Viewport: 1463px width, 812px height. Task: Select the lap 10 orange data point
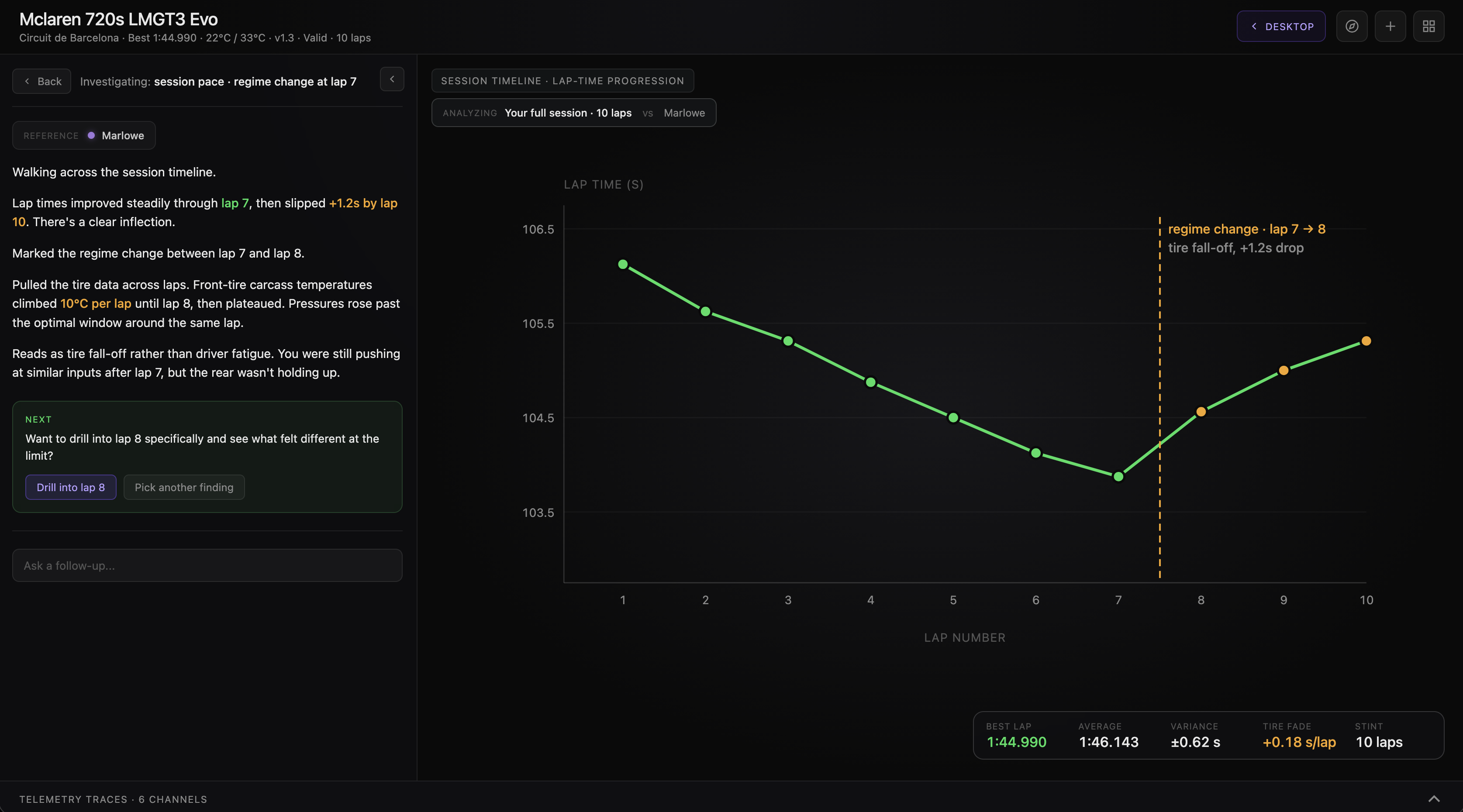[1366, 341]
